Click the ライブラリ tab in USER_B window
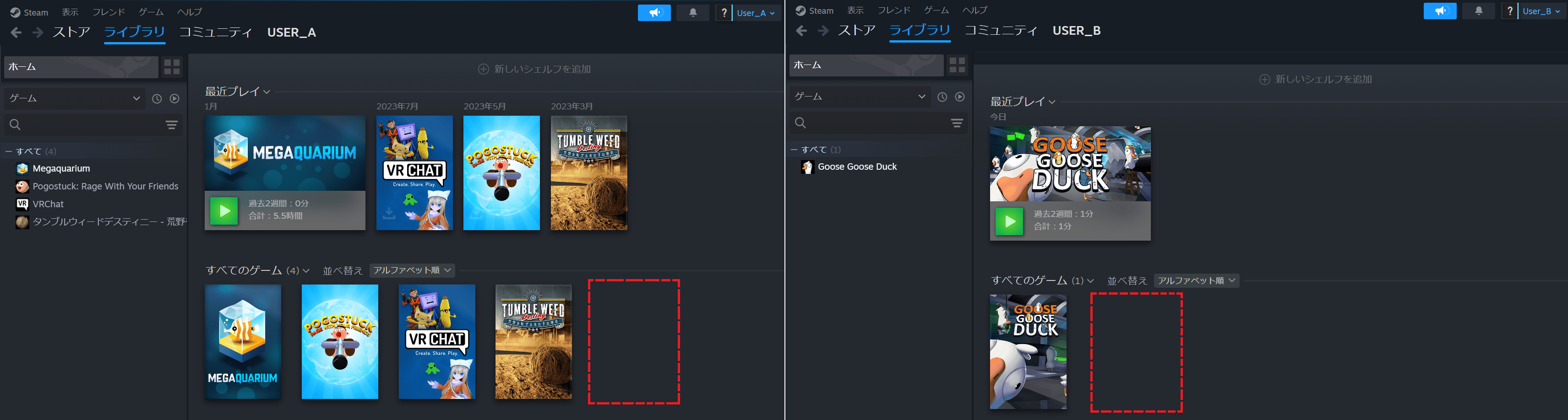The image size is (1568, 420). click(x=920, y=30)
